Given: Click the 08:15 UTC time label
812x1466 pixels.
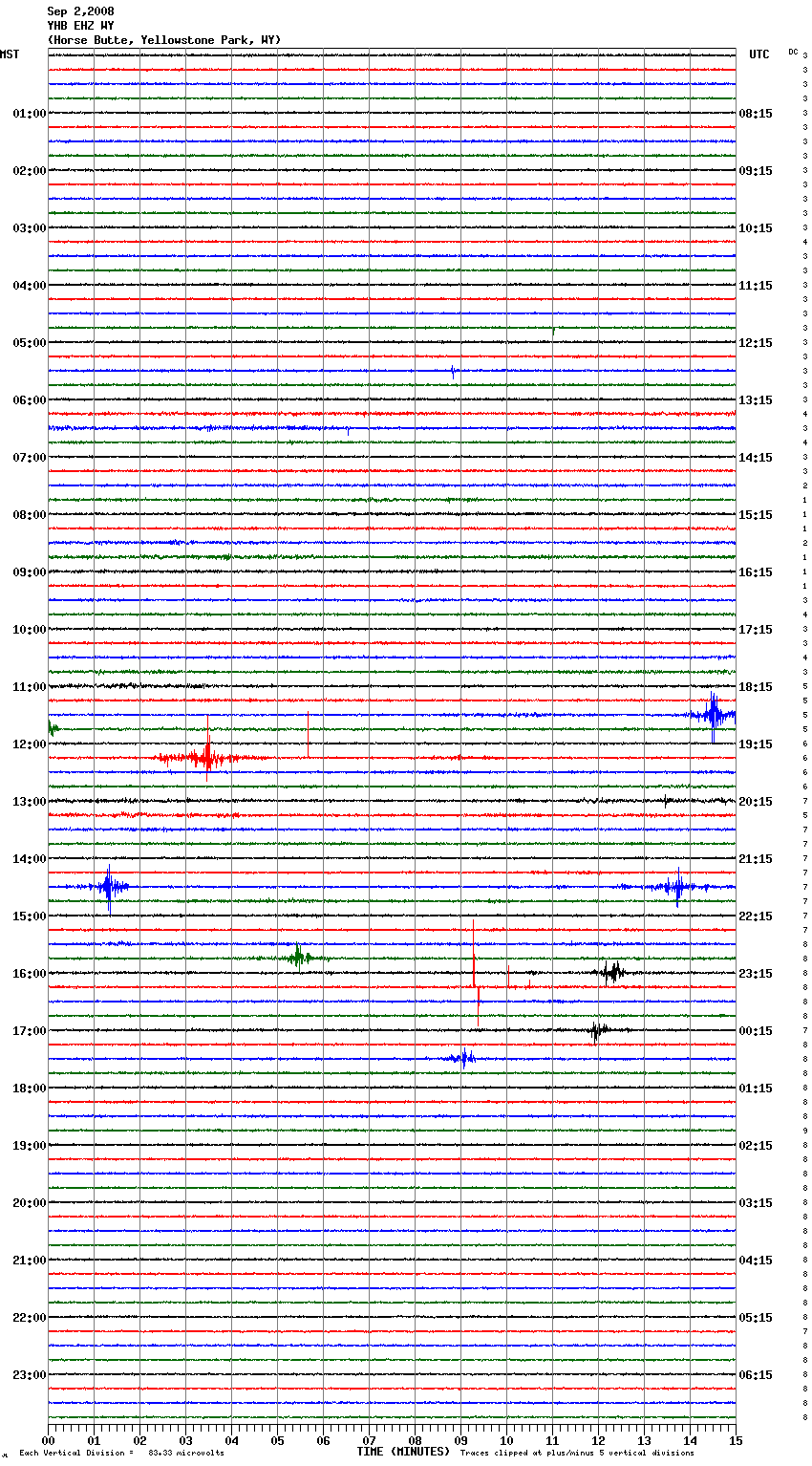Looking at the screenshot, I should tap(756, 114).
